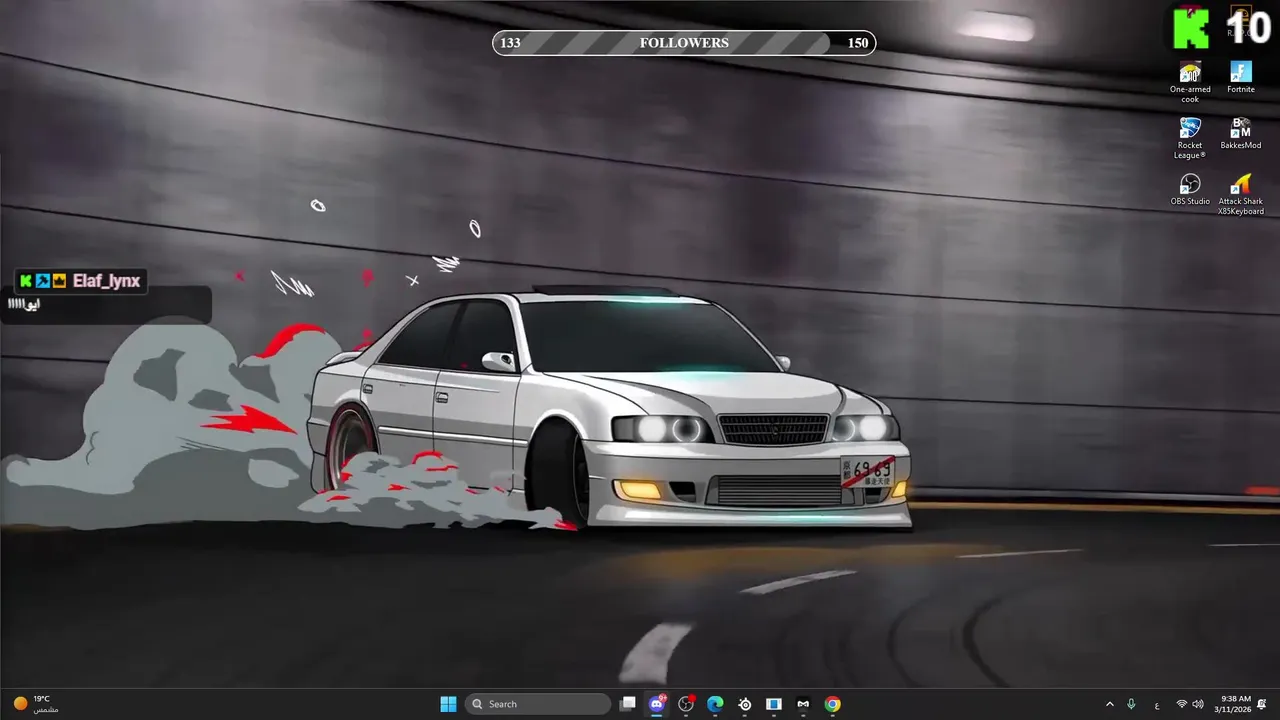
Task: Open the One-armed cook desktop shortcut
Action: (x=1190, y=82)
